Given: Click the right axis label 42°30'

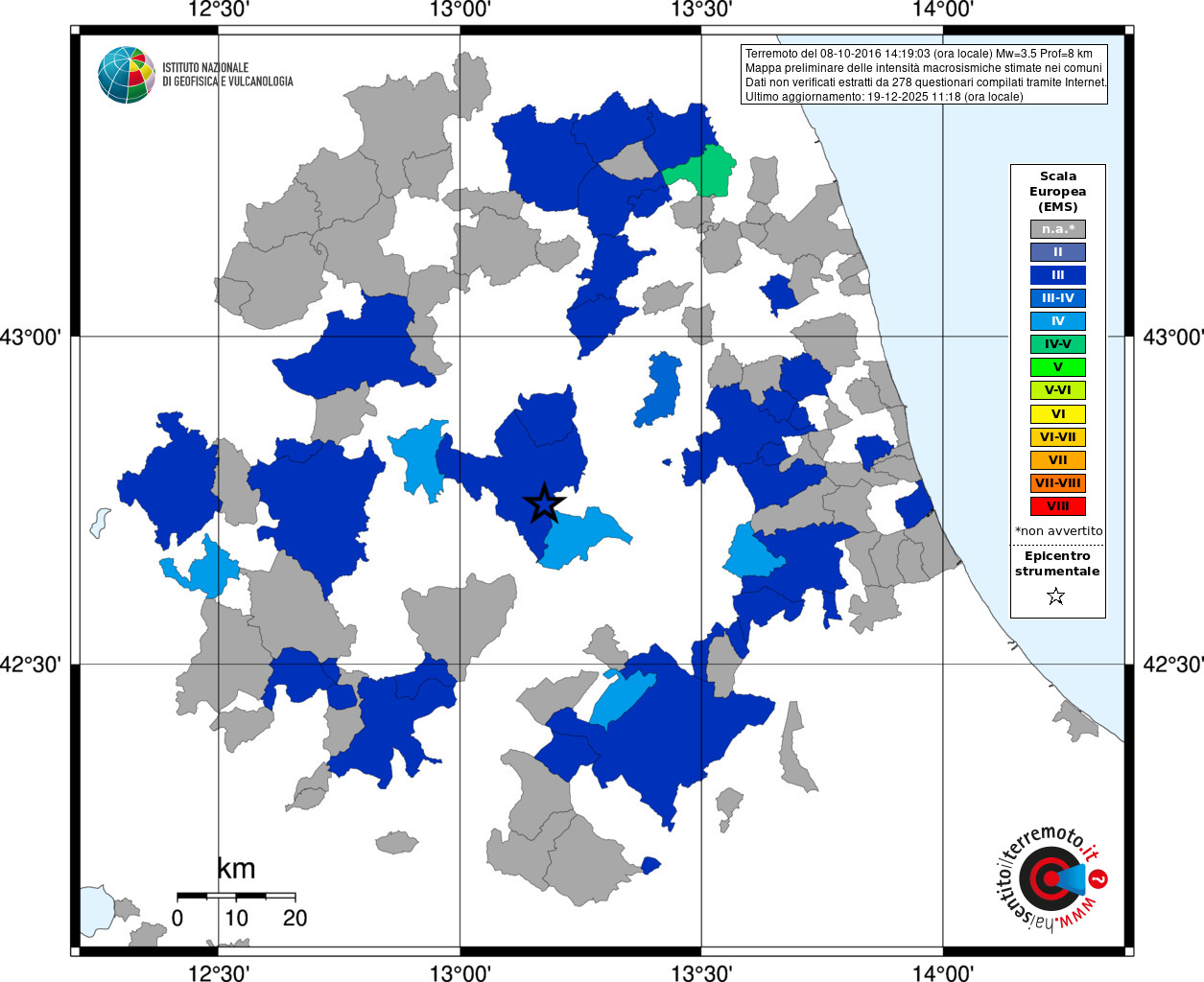Looking at the screenshot, I should pos(1173,664).
